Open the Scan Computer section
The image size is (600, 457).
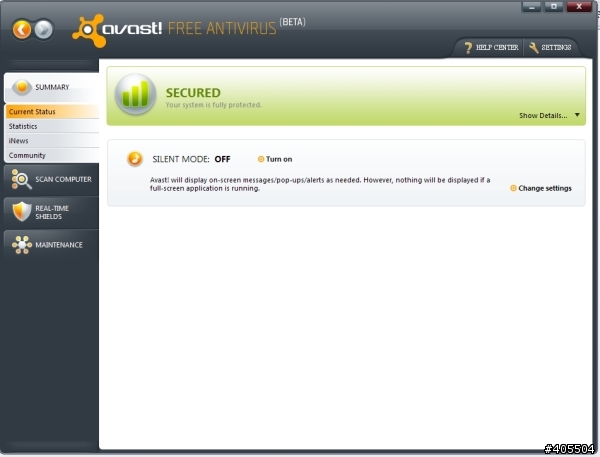pos(52,180)
